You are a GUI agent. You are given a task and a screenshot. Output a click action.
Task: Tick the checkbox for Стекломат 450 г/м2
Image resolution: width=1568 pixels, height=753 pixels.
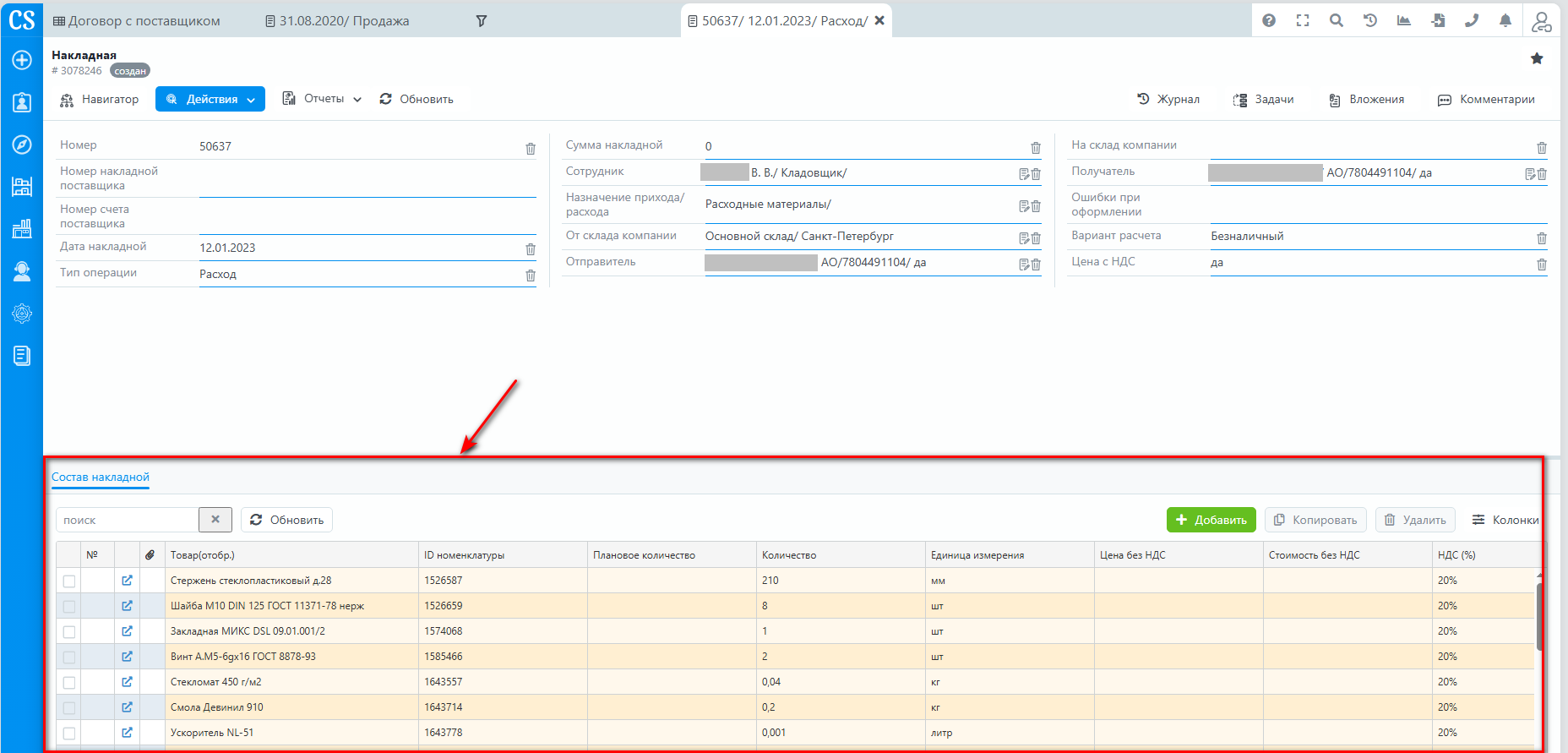point(69,683)
